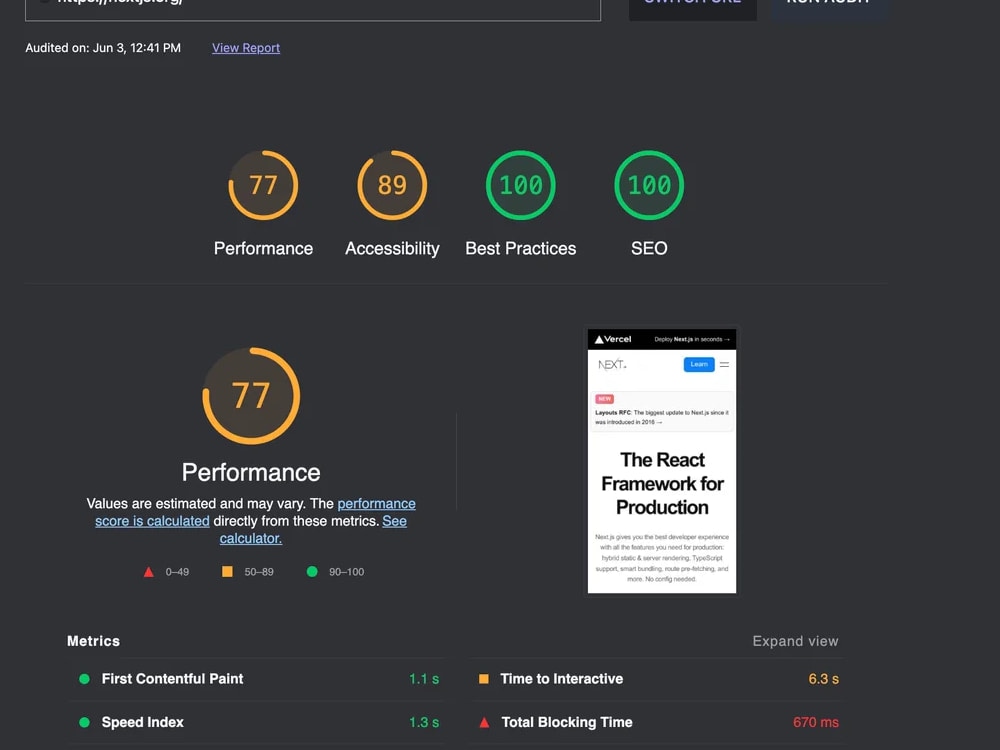
Task: Click Expand view in Metrics section
Action: pos(795,641)
